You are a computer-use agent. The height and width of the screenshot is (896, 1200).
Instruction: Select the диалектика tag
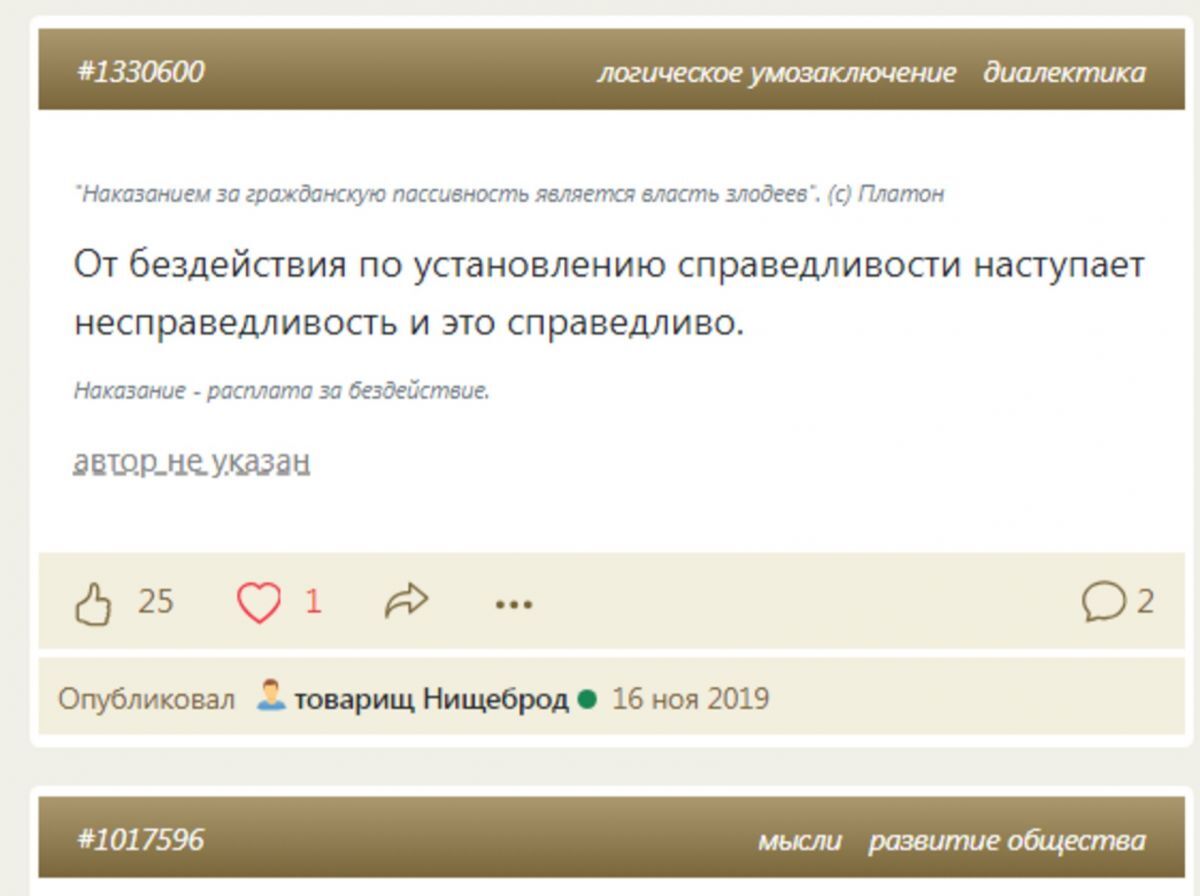coord(1063,72)
